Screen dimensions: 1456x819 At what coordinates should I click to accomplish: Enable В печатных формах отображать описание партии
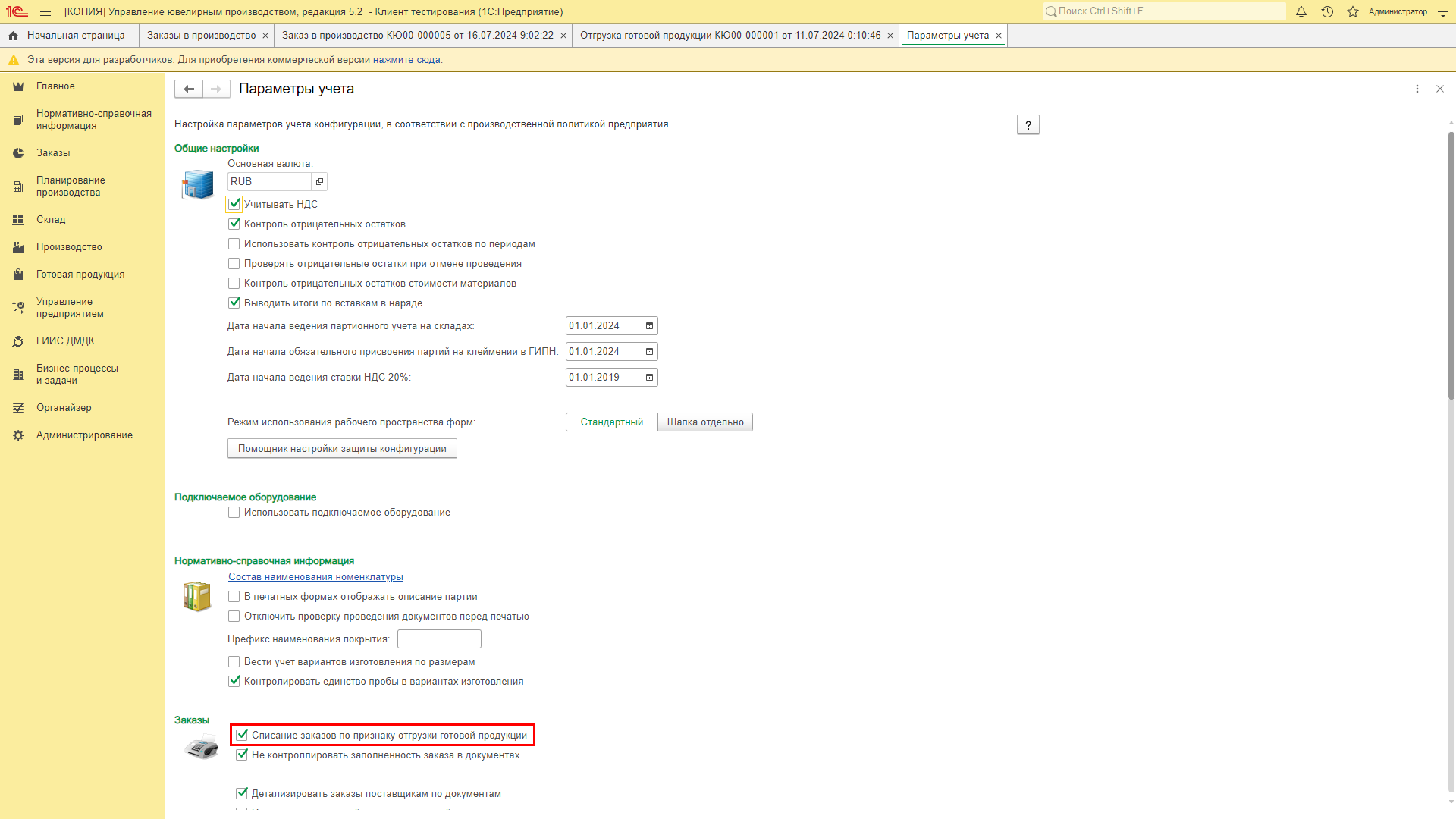tap(234, 597)
